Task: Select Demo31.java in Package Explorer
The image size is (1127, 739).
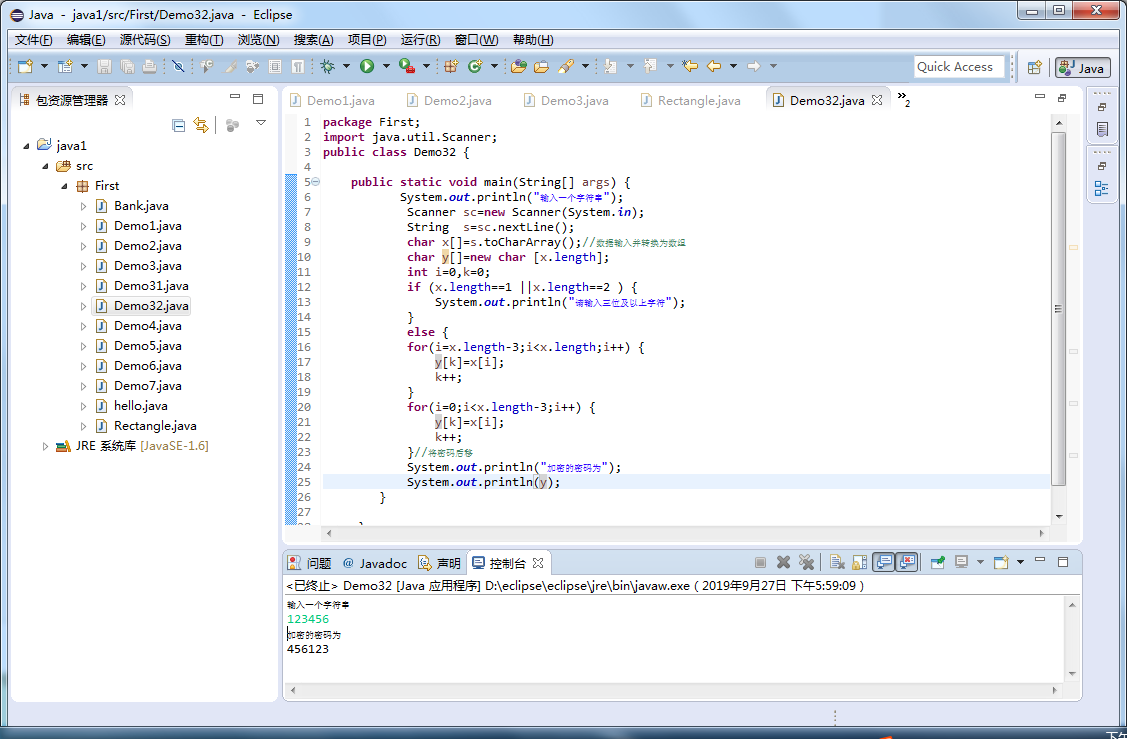Action: (x=151, y=286)
